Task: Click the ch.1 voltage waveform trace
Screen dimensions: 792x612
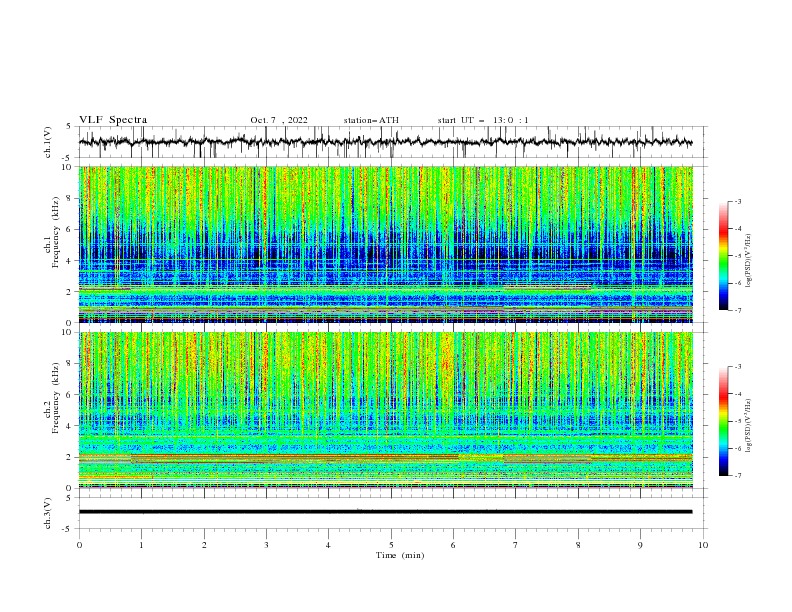Action: pos(385,142)
